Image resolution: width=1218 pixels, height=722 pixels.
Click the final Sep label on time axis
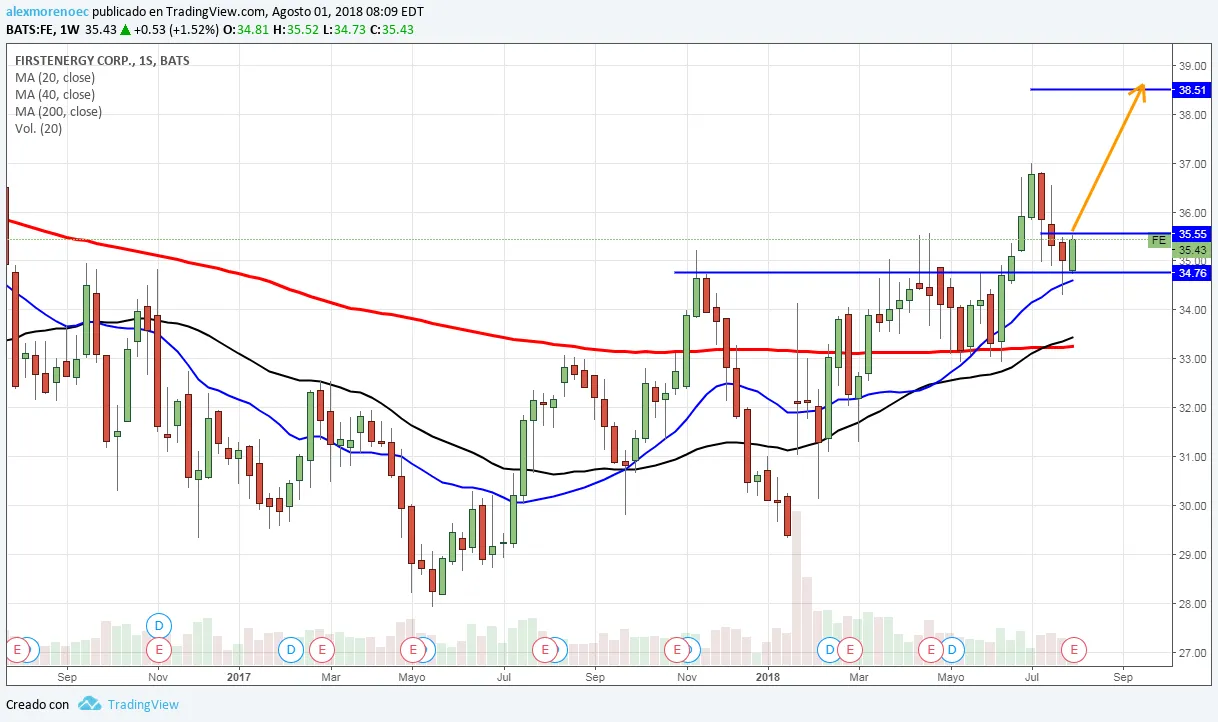[1122, 676]
